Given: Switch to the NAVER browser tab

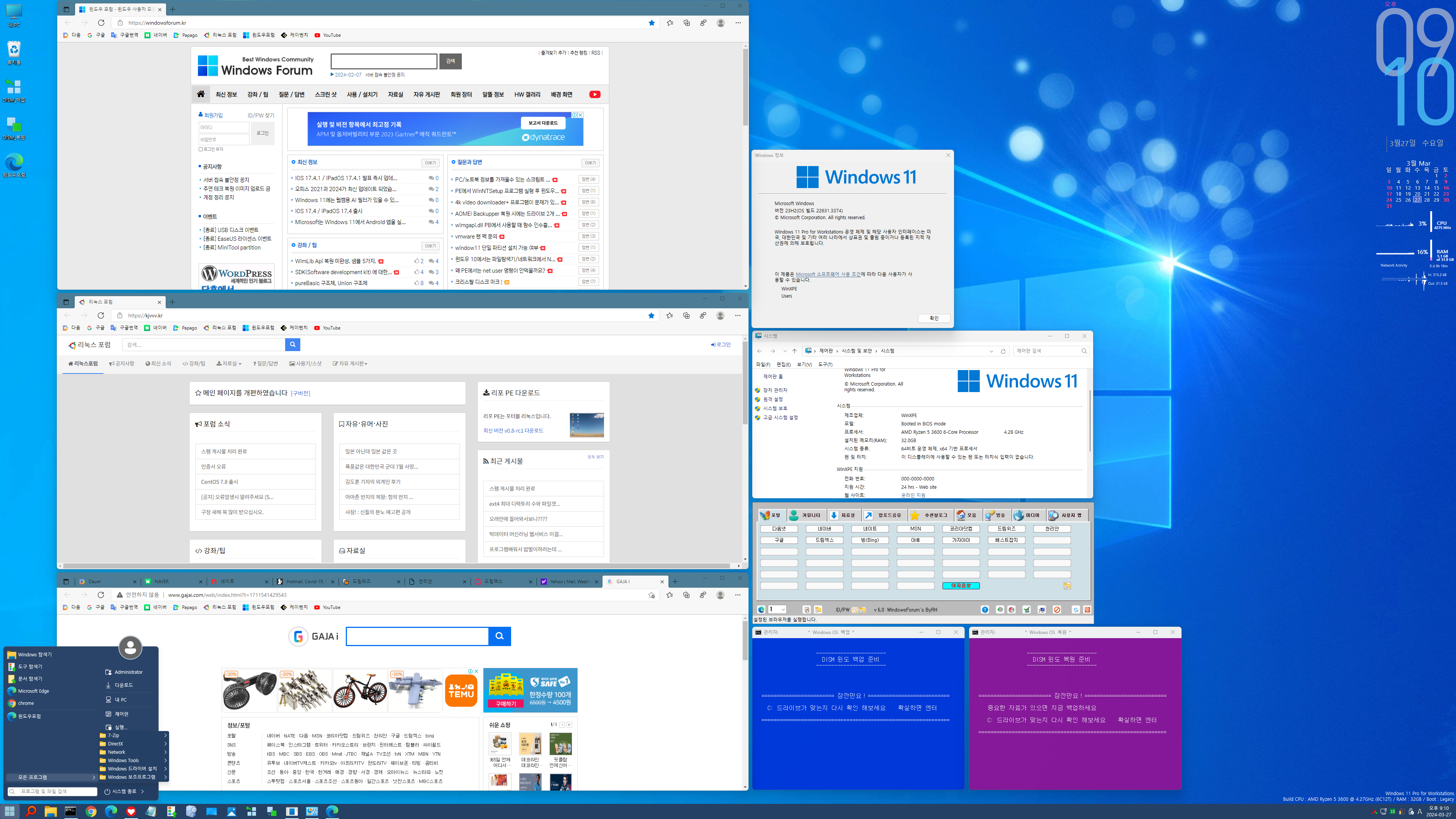Looking at the screenshot, I should tap(173, 581).
